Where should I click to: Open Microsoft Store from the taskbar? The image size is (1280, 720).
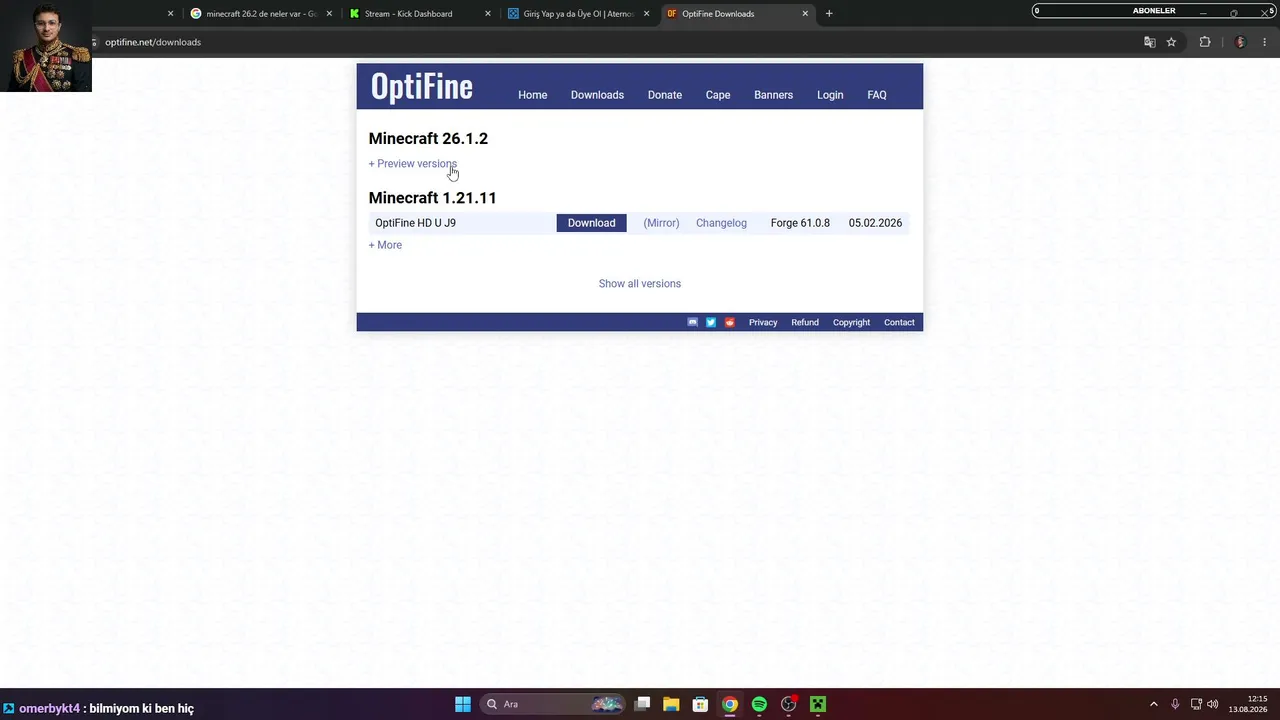coord(700,704)
